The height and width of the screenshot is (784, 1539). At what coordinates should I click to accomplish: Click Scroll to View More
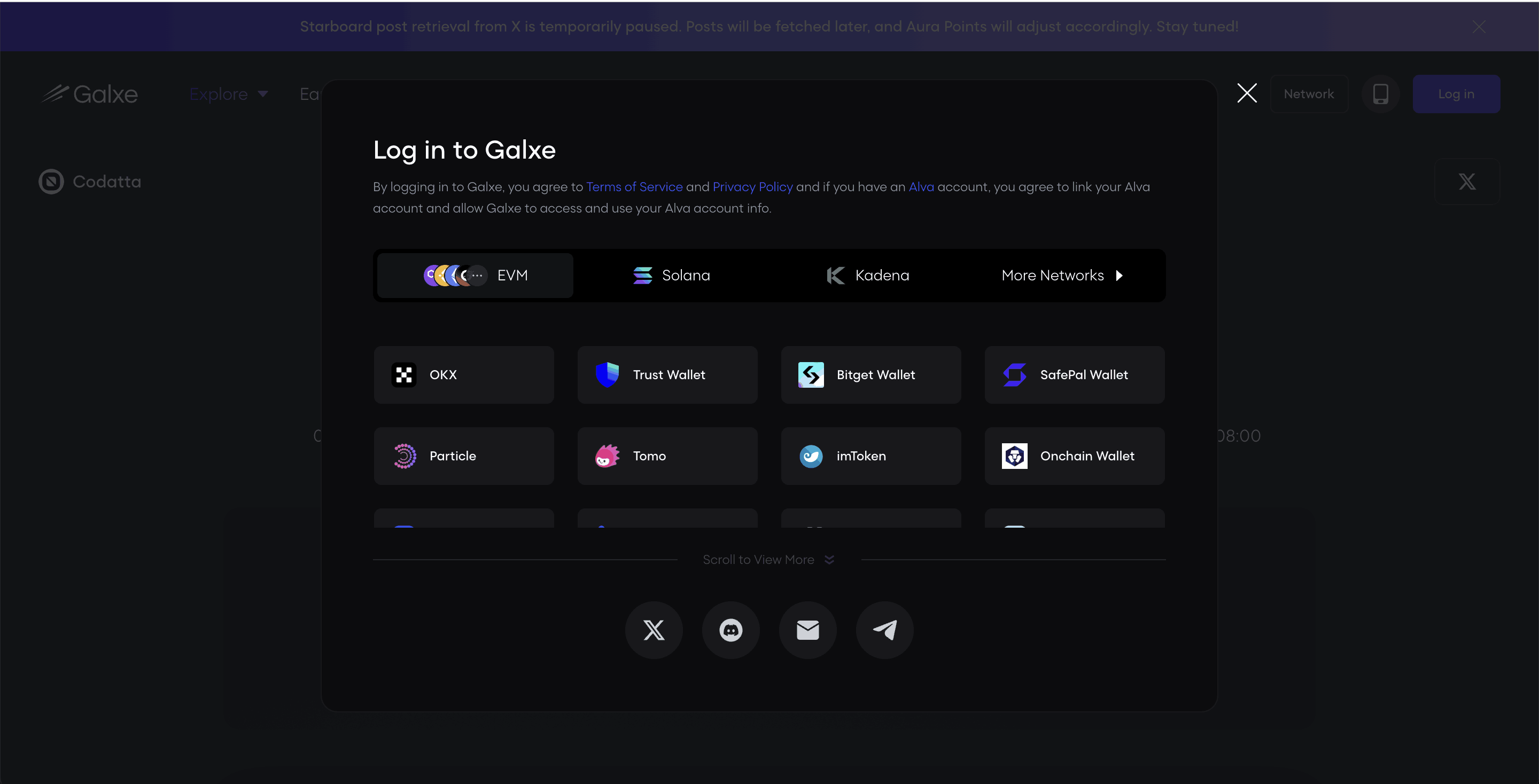(x=768, y=560)
